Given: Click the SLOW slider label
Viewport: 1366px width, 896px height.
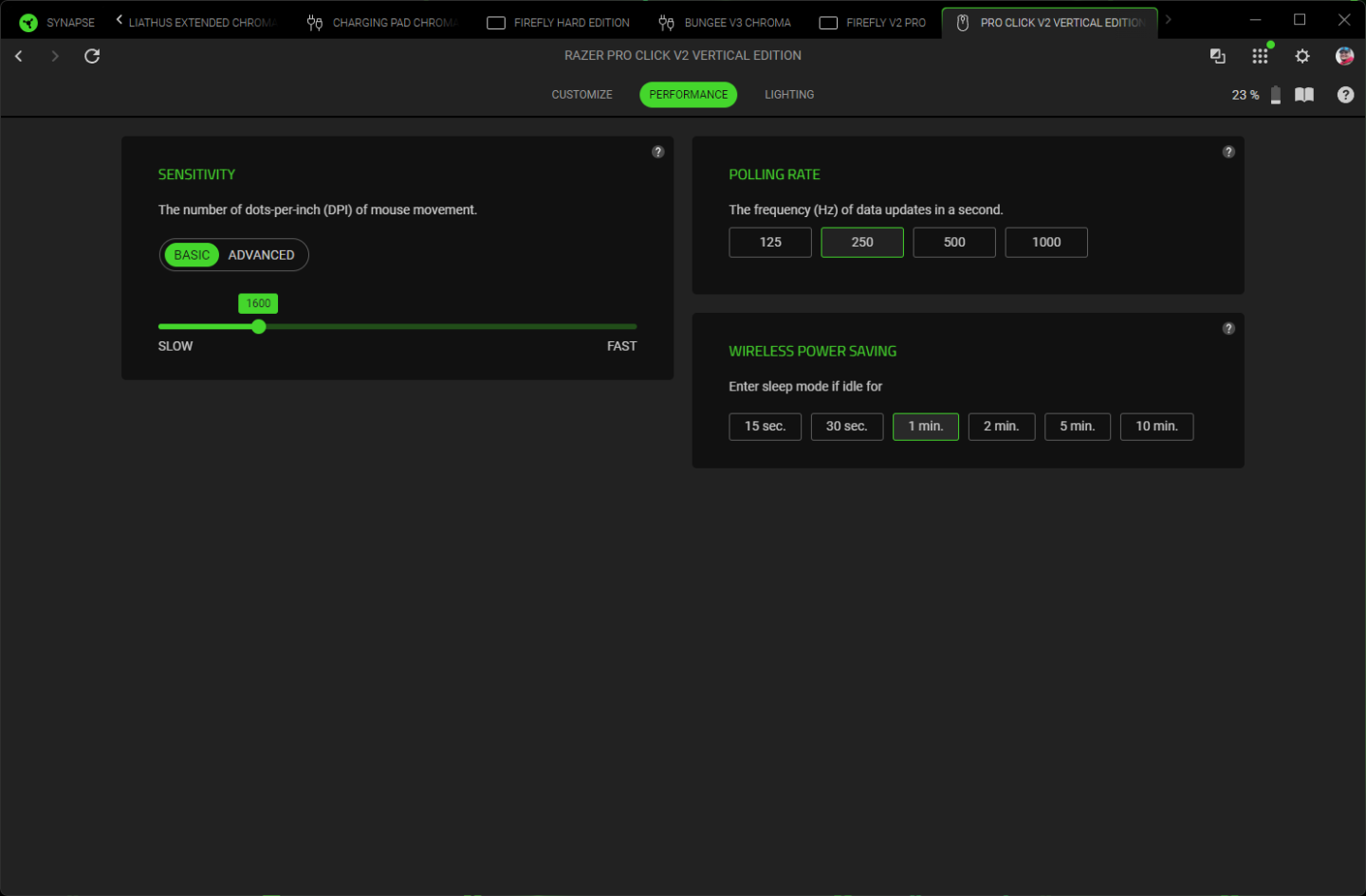Looking at the screenshot, I should pyautogui.click(x=175, y=346).
